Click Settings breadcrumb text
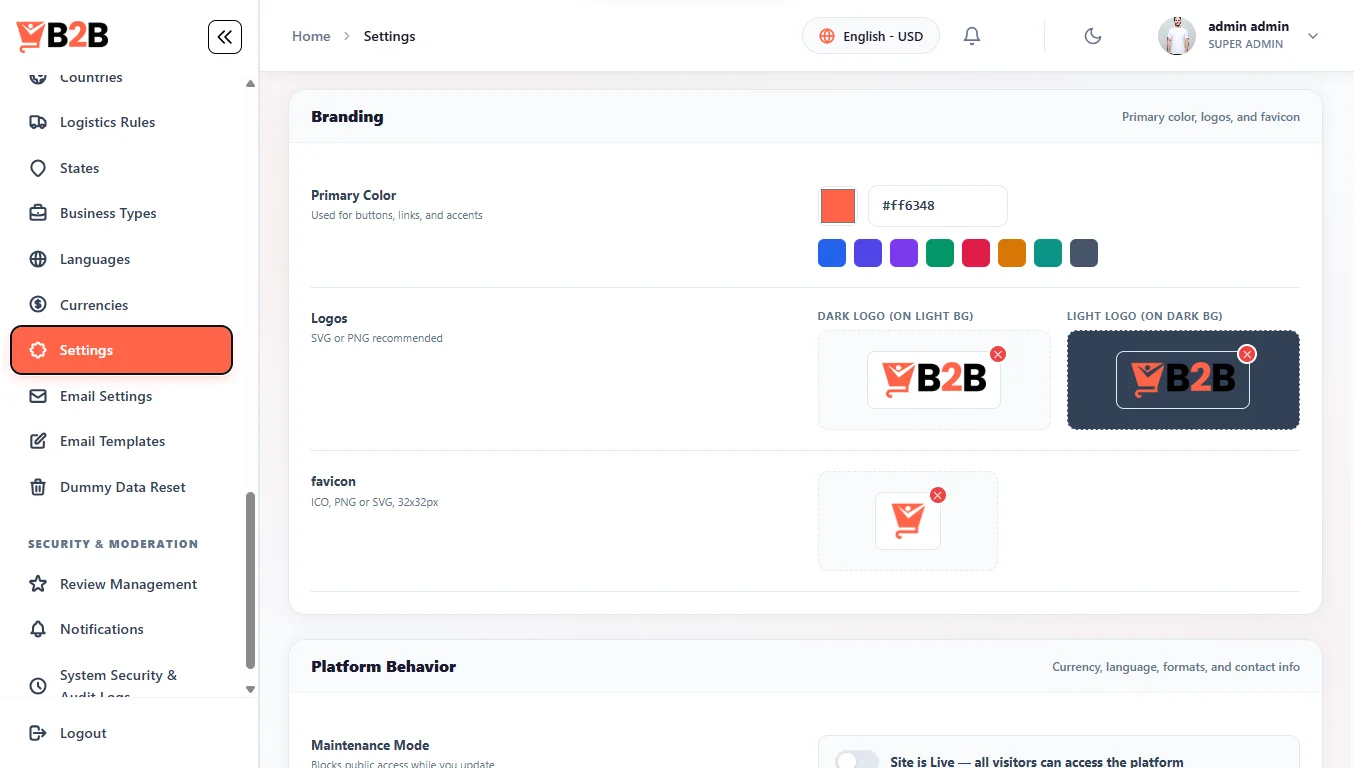The image size is (1354, 768). coord(389,36)
